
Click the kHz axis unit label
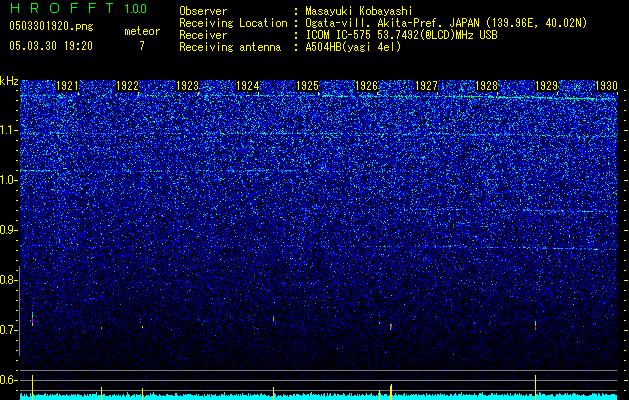pos(9,81)
